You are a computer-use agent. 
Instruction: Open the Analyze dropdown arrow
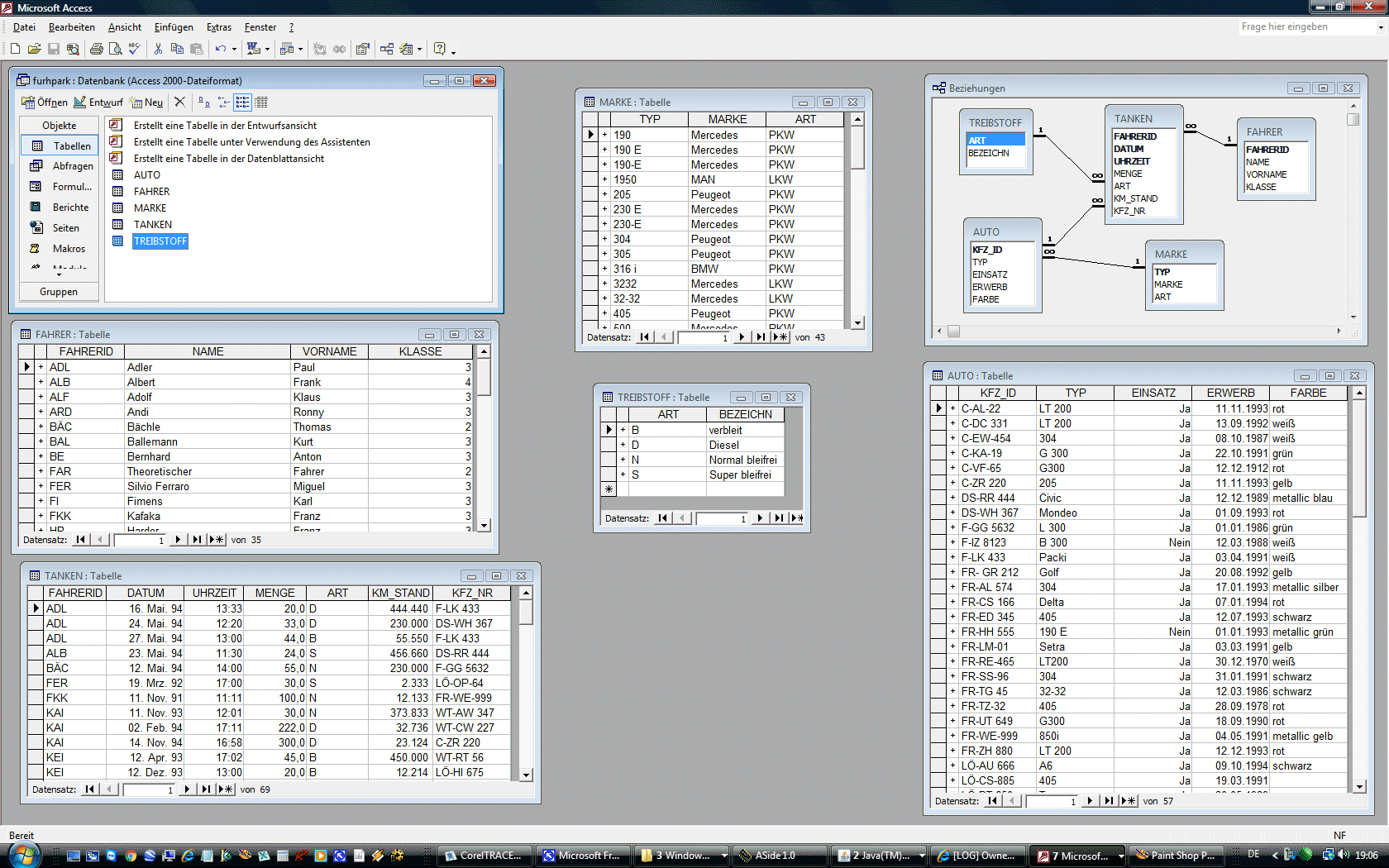300,49
